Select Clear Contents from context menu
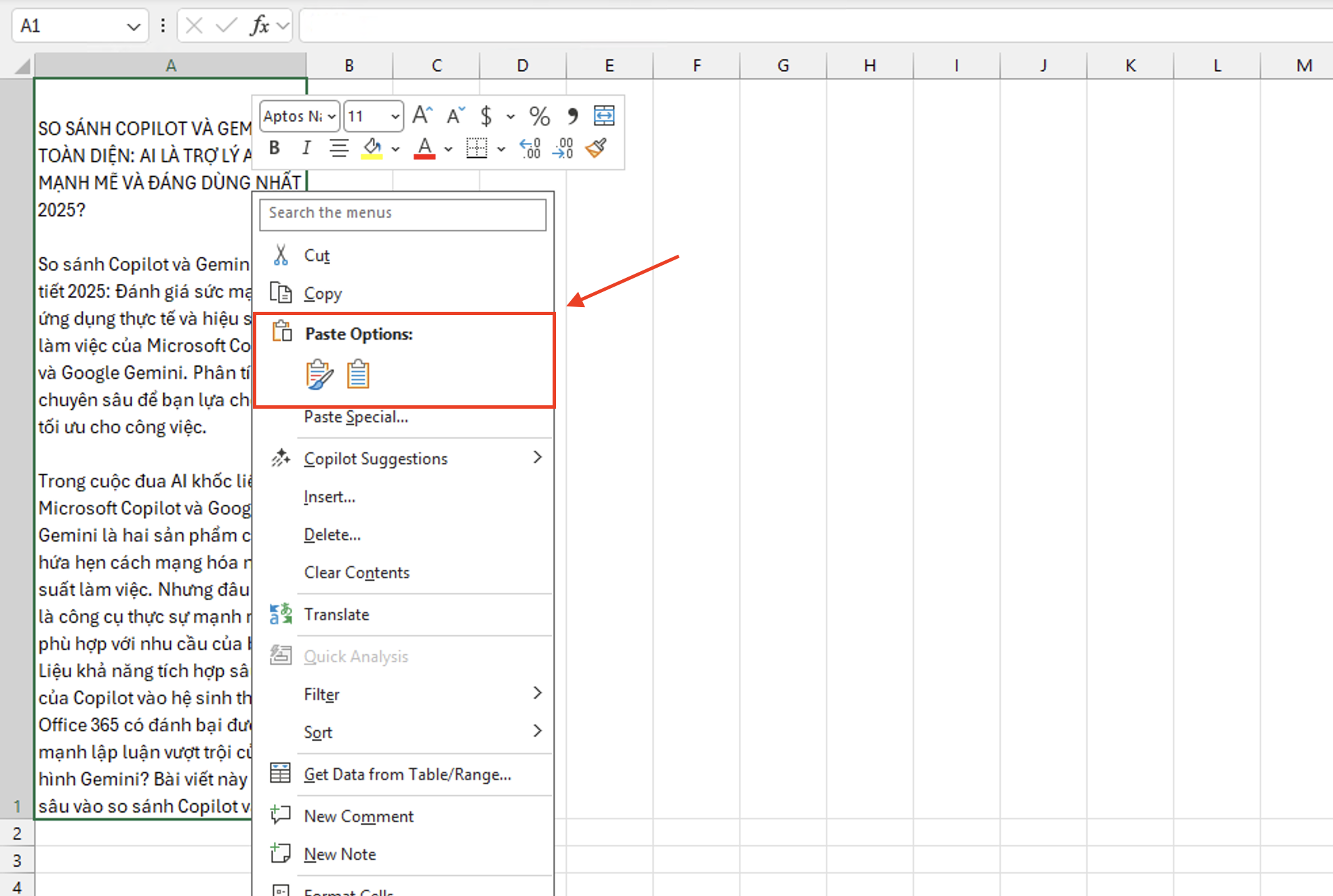The image size is (1333, 896). (x=357, y=573)
